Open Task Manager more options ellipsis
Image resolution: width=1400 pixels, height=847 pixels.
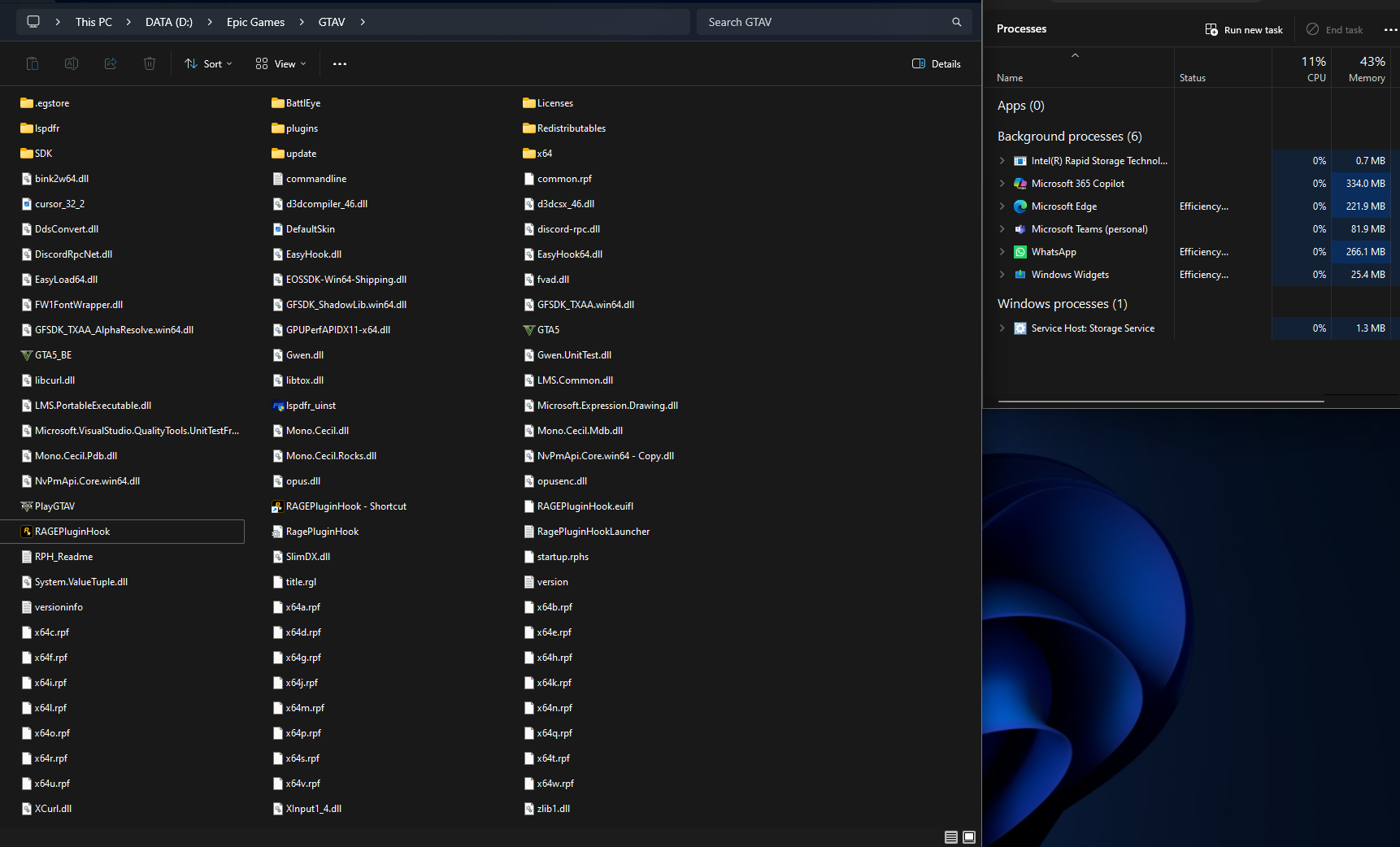coord(1390,30)
